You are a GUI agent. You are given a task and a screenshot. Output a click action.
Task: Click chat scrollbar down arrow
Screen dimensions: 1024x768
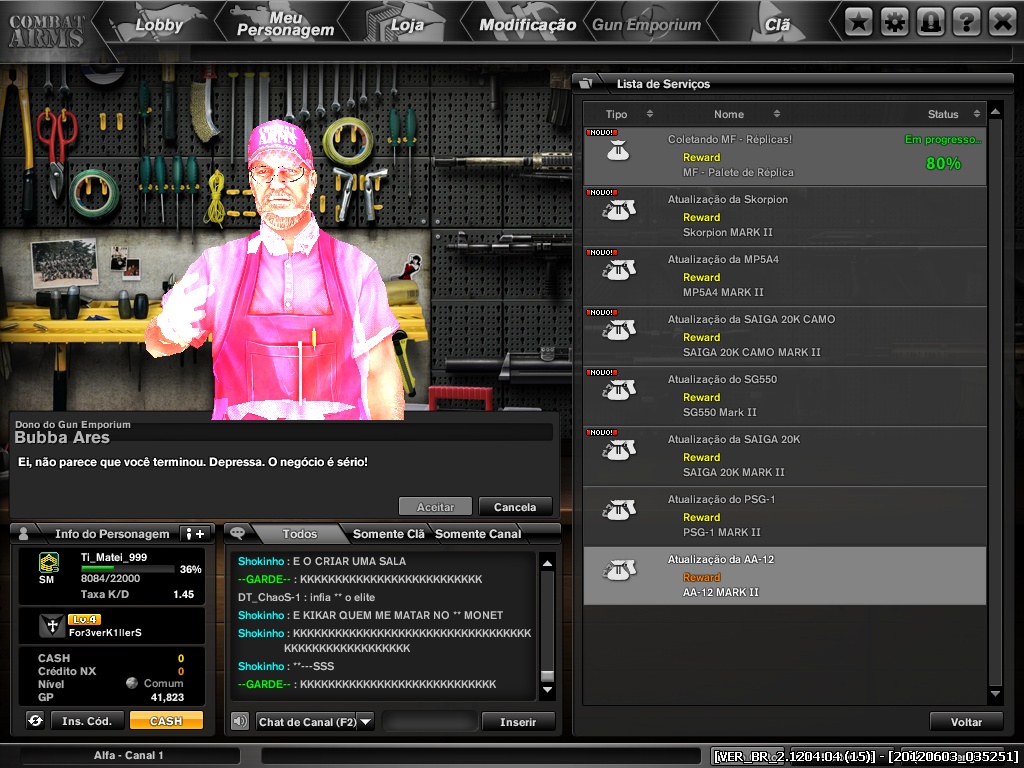(x=547, y=690)
